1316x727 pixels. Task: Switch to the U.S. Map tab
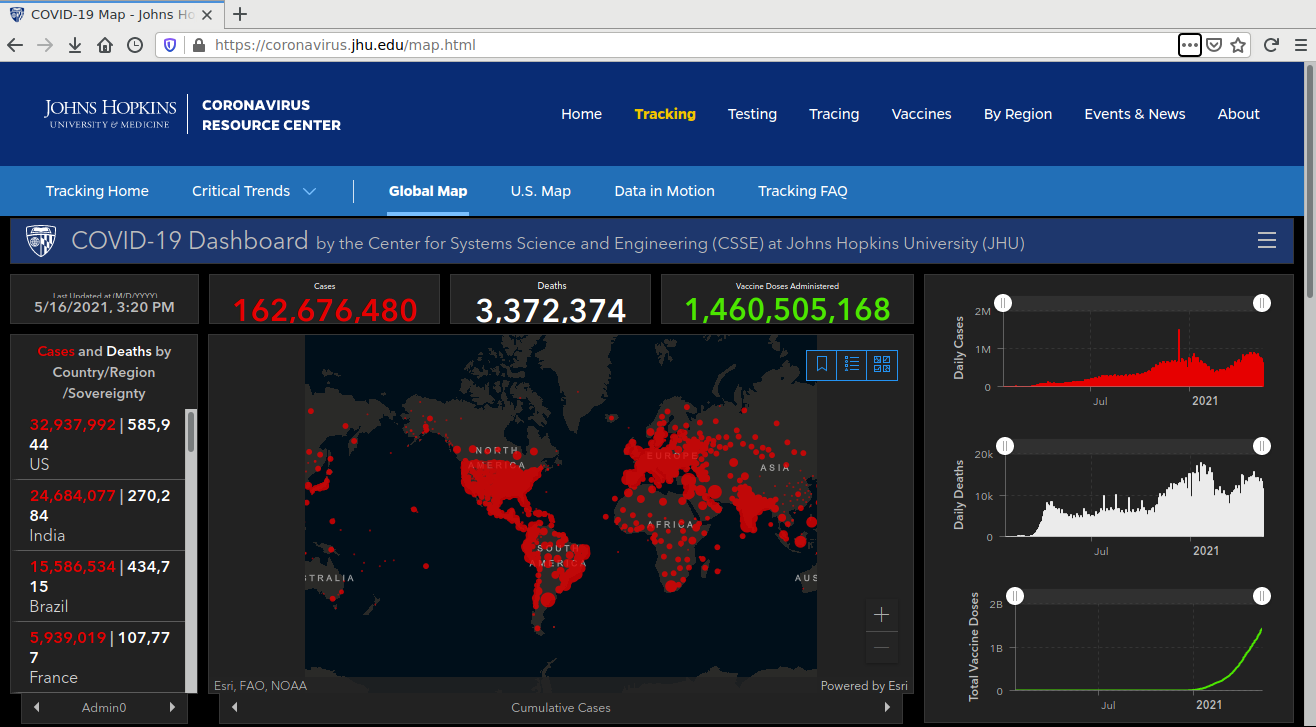point(540,191)
